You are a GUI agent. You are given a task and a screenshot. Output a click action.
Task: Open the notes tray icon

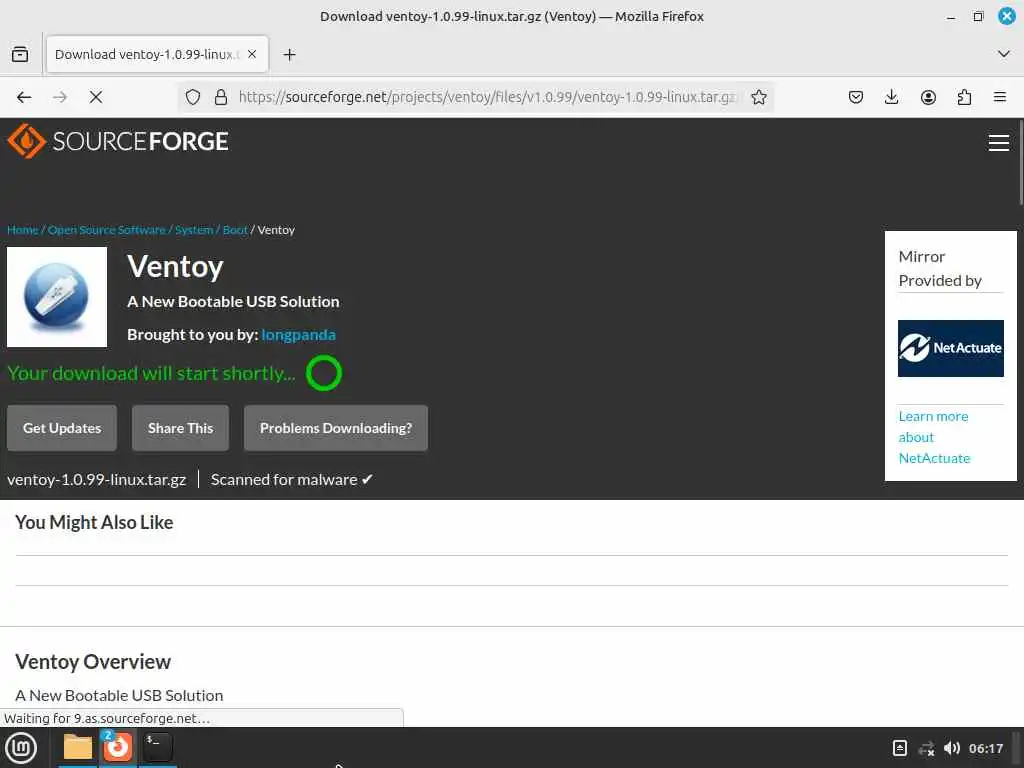pyautogui.click(x=900, y=748)
